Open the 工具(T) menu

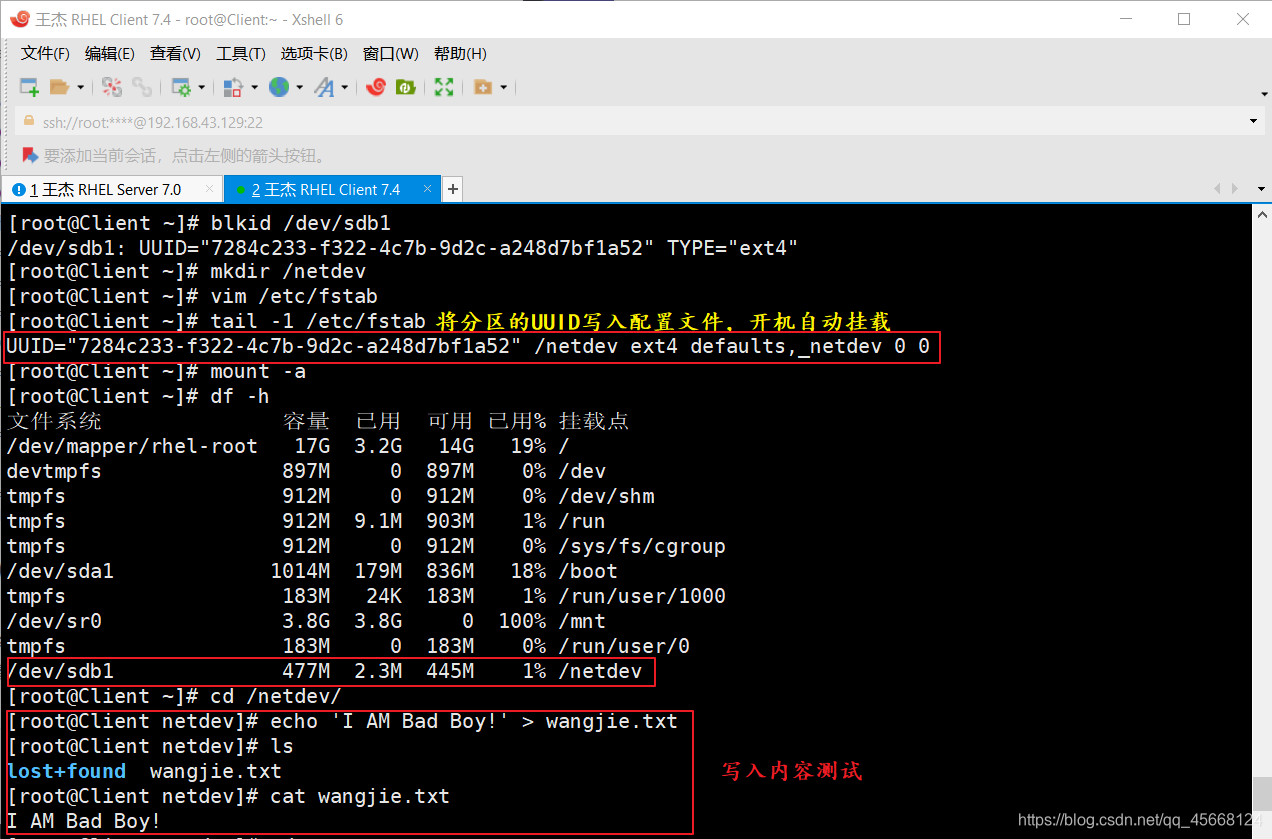(241, 53)
